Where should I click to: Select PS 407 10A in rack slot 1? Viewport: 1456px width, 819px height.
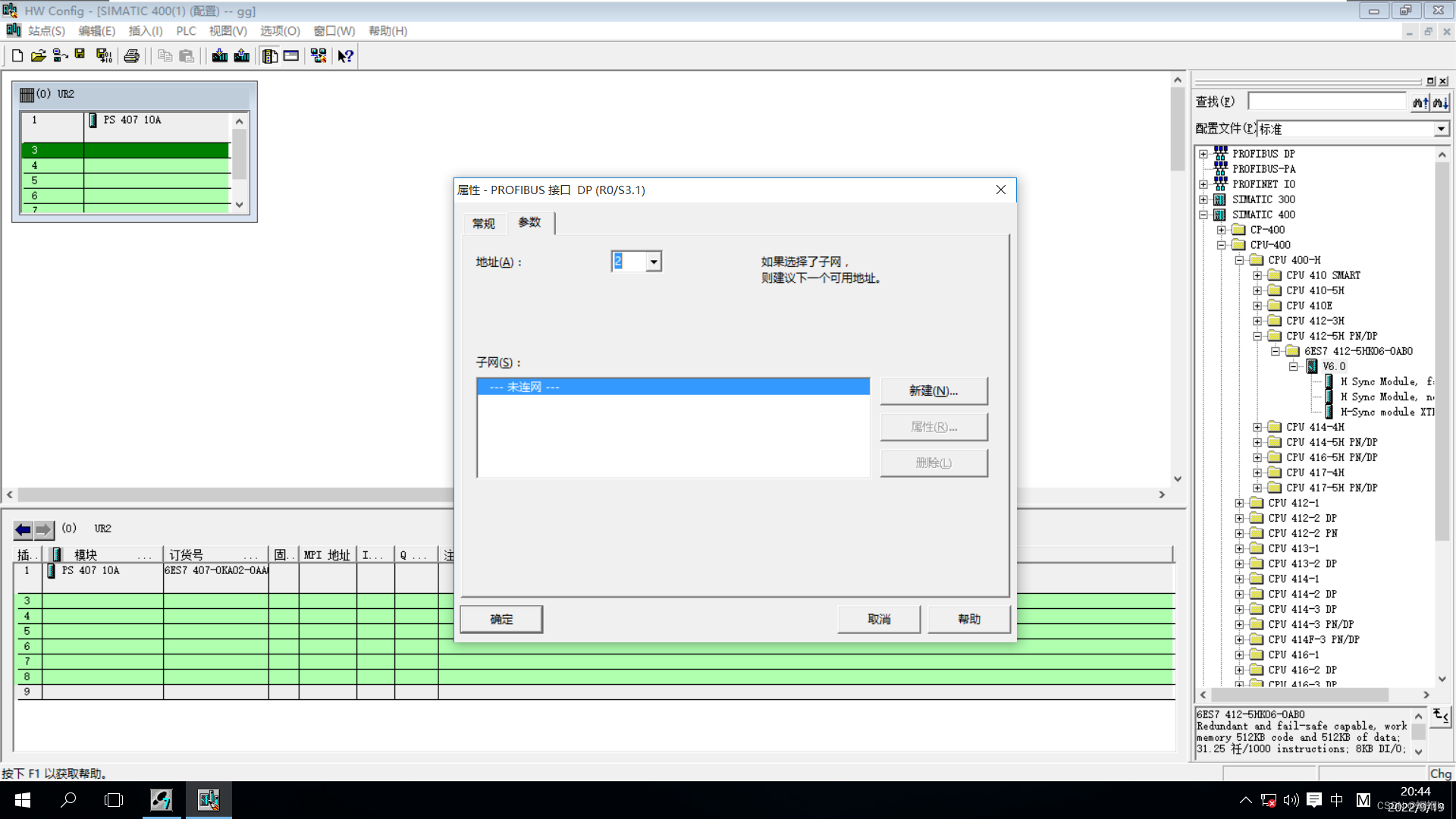(132, 120)
